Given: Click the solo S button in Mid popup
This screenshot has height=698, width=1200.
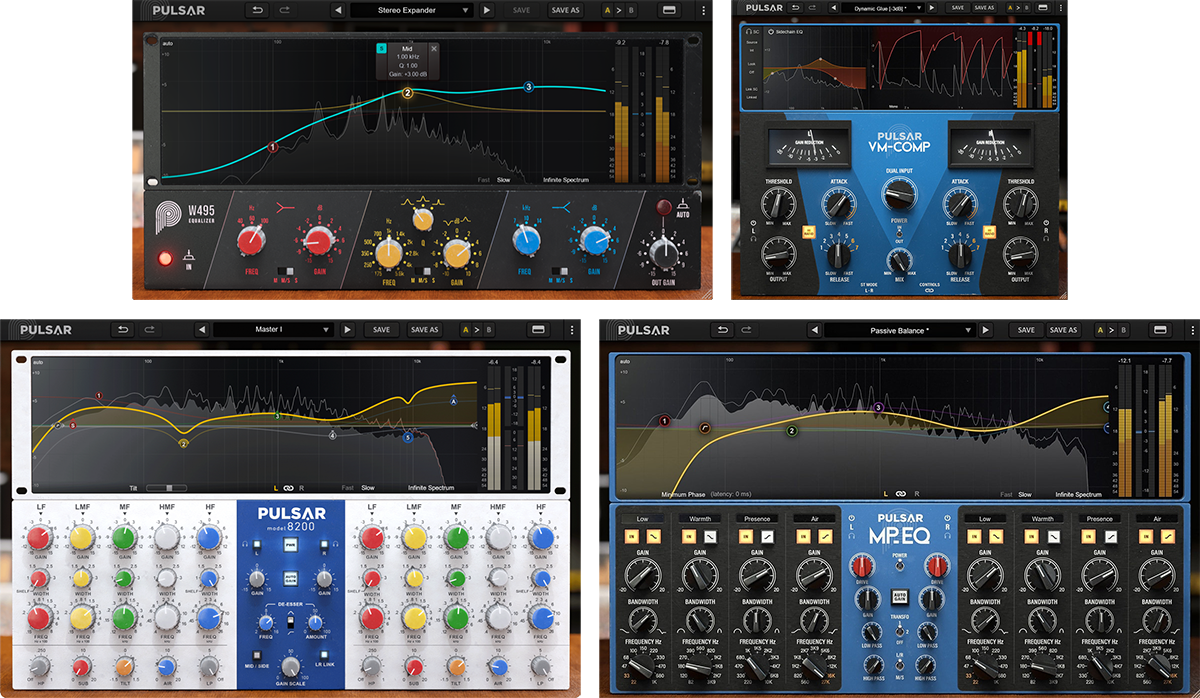Looking at the screenshot, I should click(x=381, y=48).
